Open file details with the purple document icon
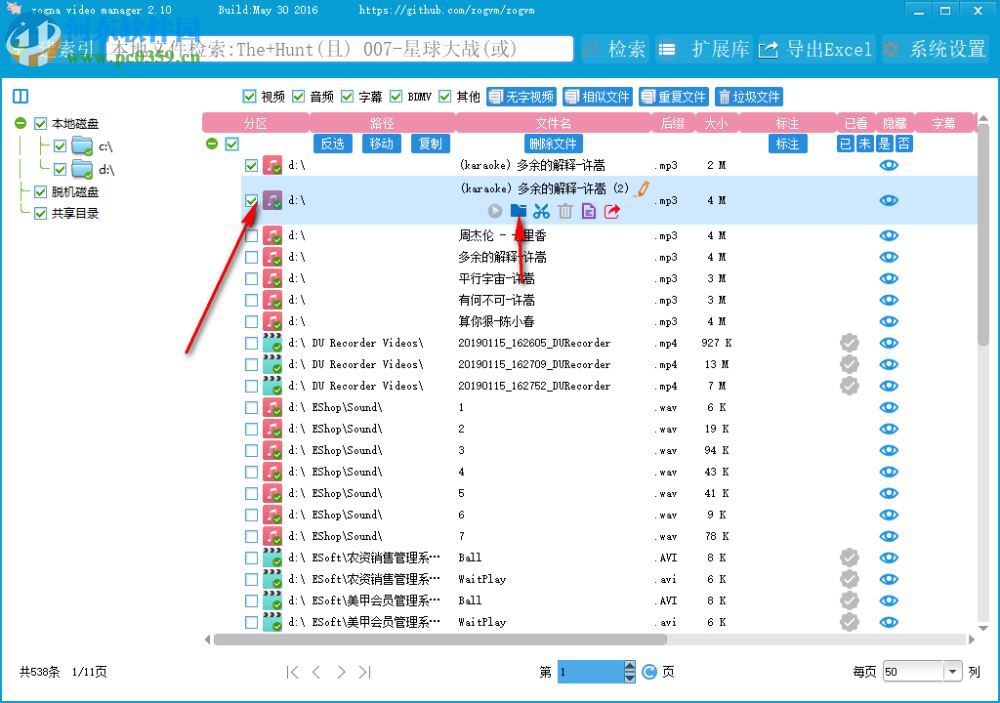The image size is (1000, 703). point(589,211)
